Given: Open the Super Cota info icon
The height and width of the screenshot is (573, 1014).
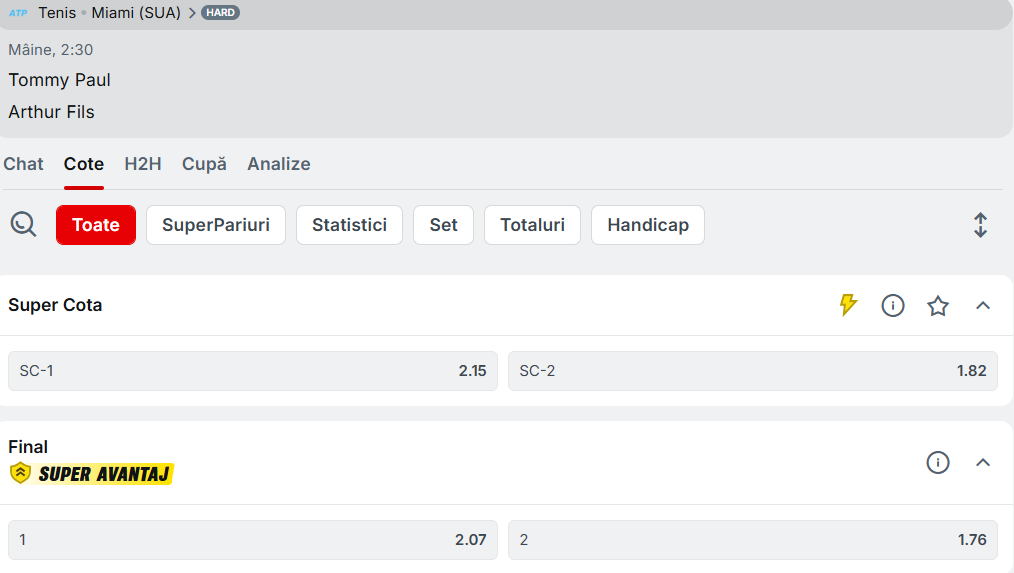Looking at the screenshot, I should click(892, 305).
